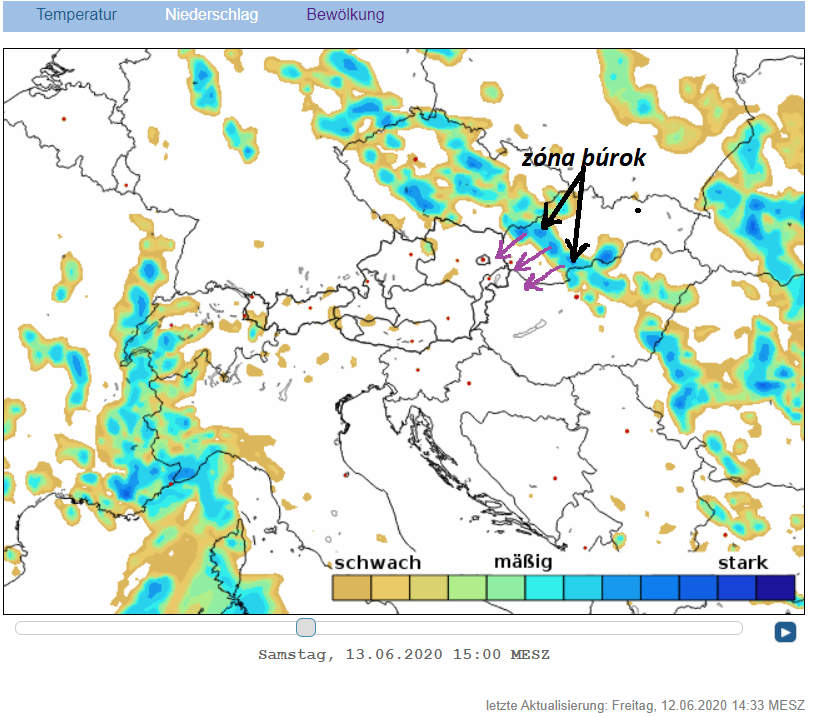Click the light green swatch under 'mäßig'

(506, 587)
